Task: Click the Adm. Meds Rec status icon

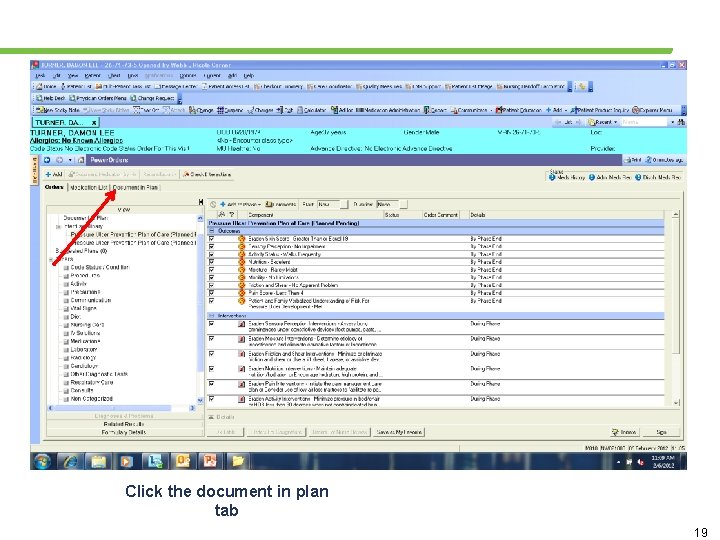Action: [592, 177]
